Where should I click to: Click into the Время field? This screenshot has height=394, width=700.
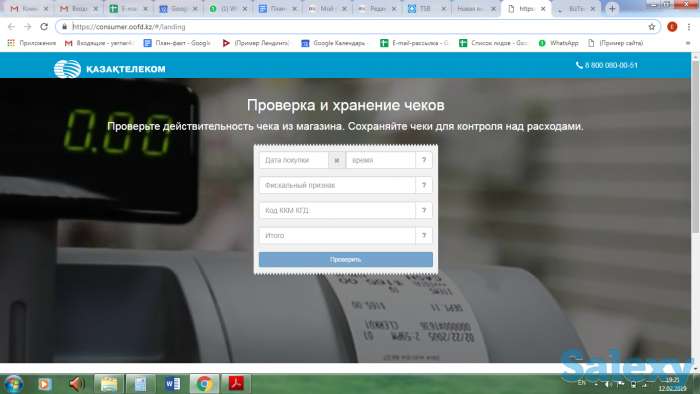coord(381,160)
